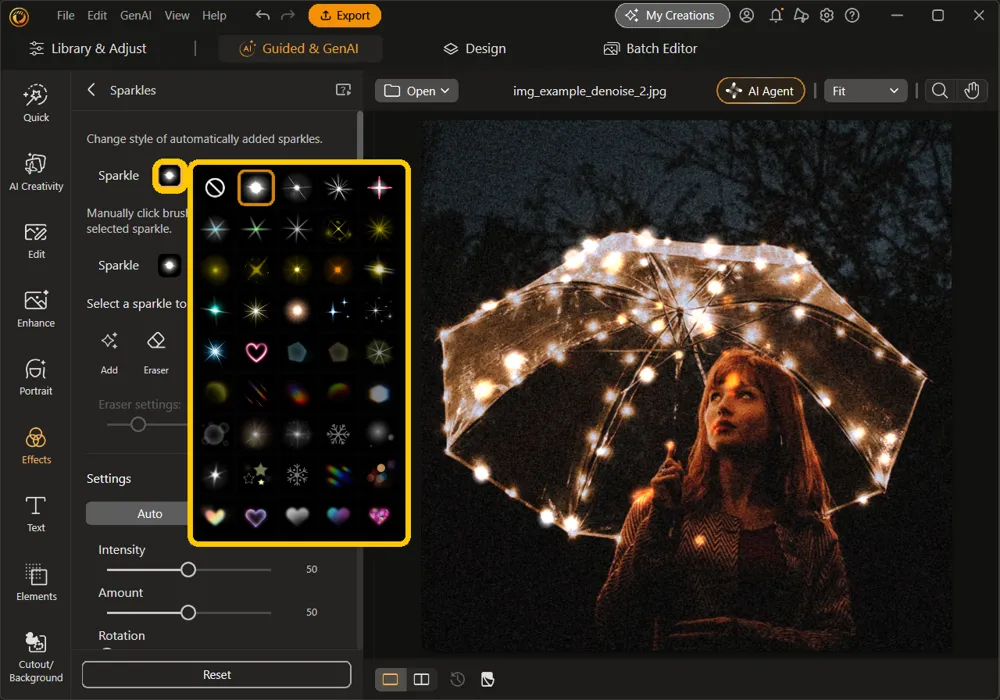Viewport: 1000px width, 700px height.
Task: Click the redo arrow
Action: (x=288, y=15)
